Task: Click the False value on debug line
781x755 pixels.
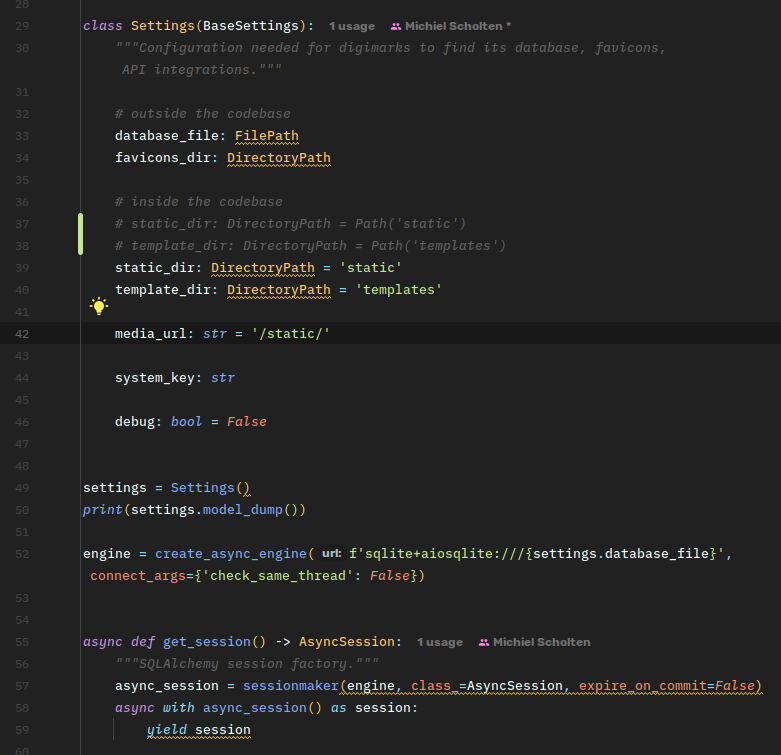Action: (x=246, y=422)
